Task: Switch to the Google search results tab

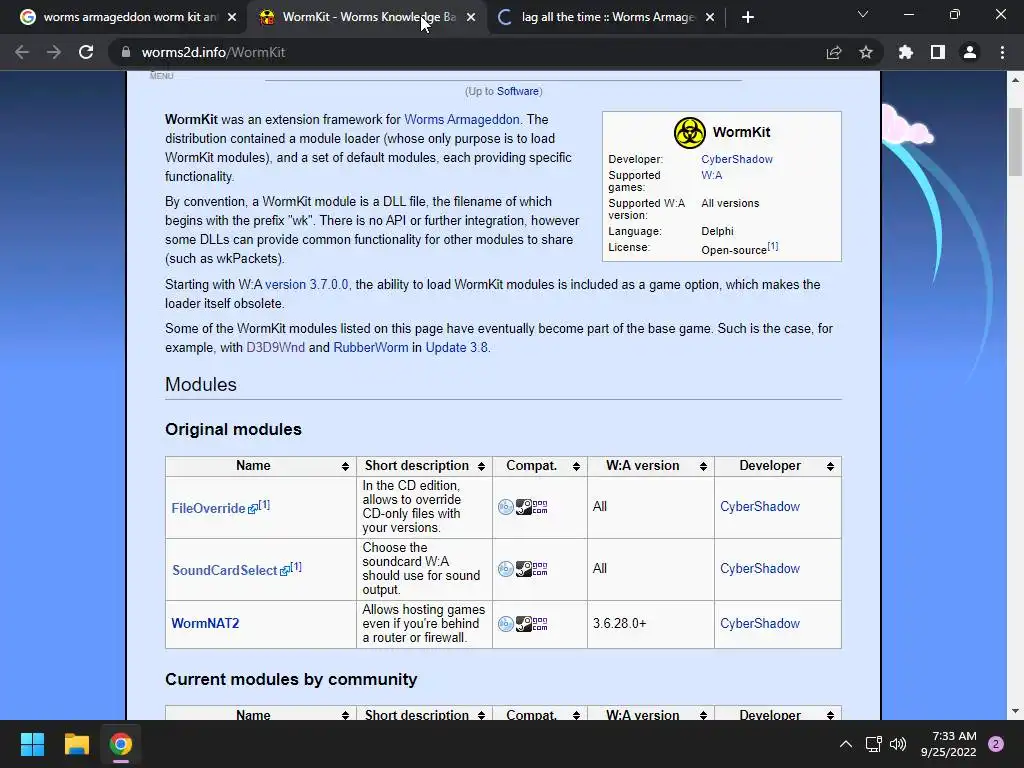Action: tap(128, 17)
